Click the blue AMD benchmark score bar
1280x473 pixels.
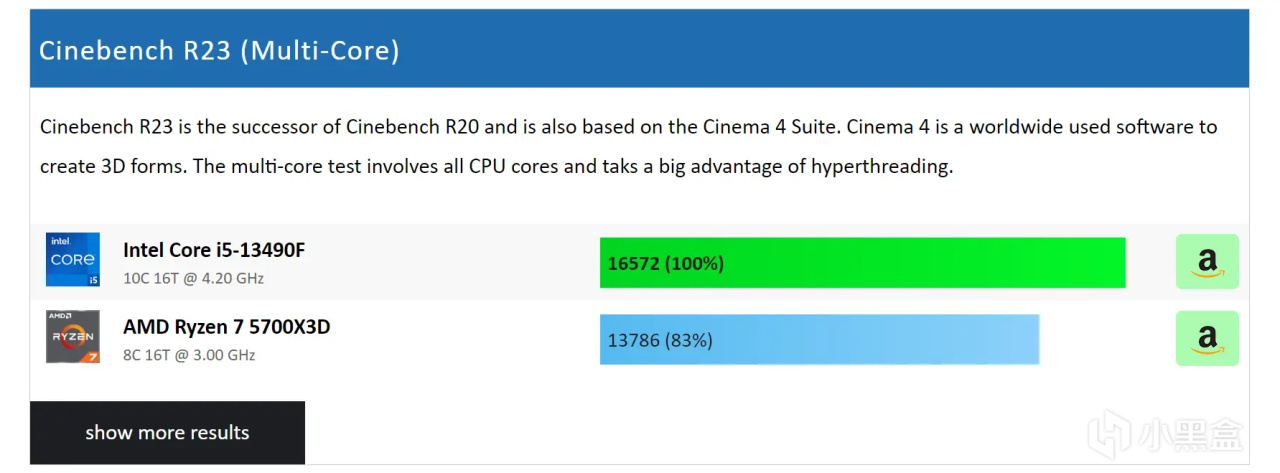(819, 340)
